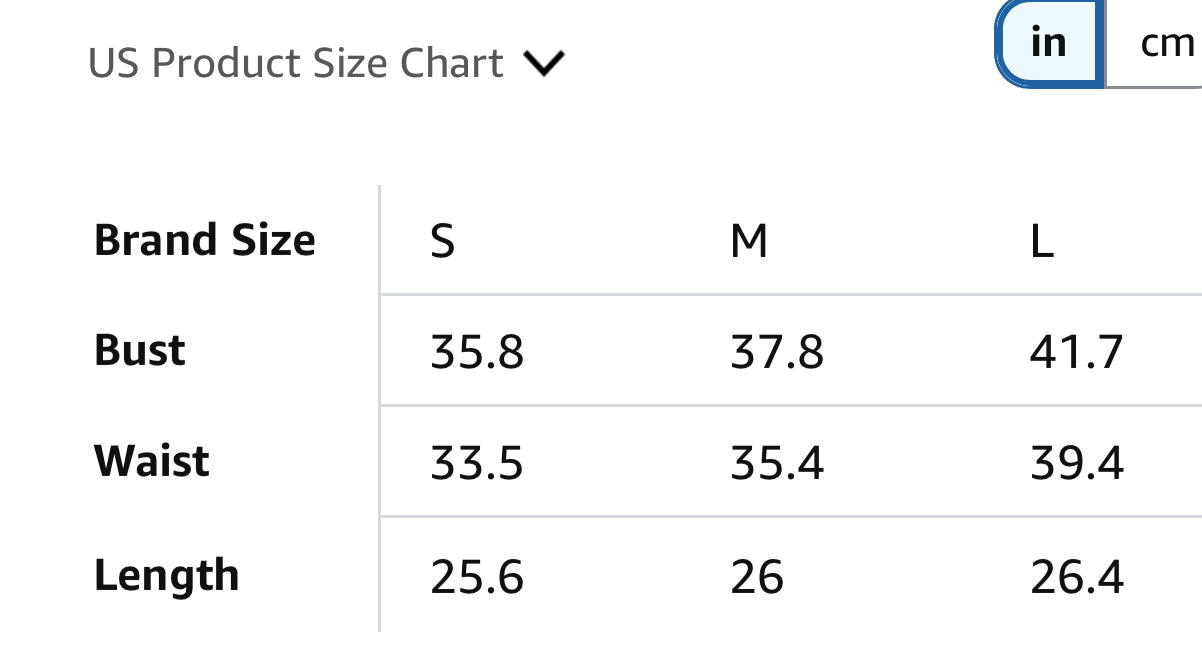Click the 35.8 bust value for S

477,352
